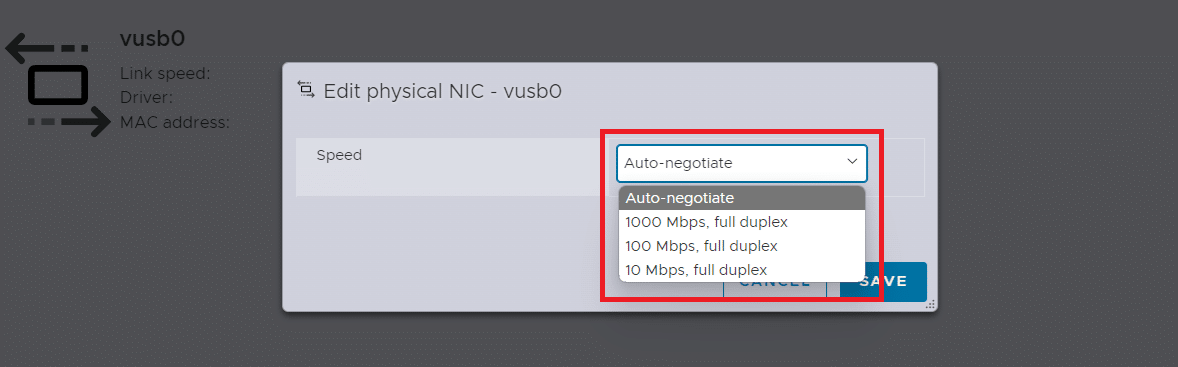The height and width of the screenshot is (367, 1178).
Task: Click the small NIC icon in dialog title
Action: (x=305, y=89)
